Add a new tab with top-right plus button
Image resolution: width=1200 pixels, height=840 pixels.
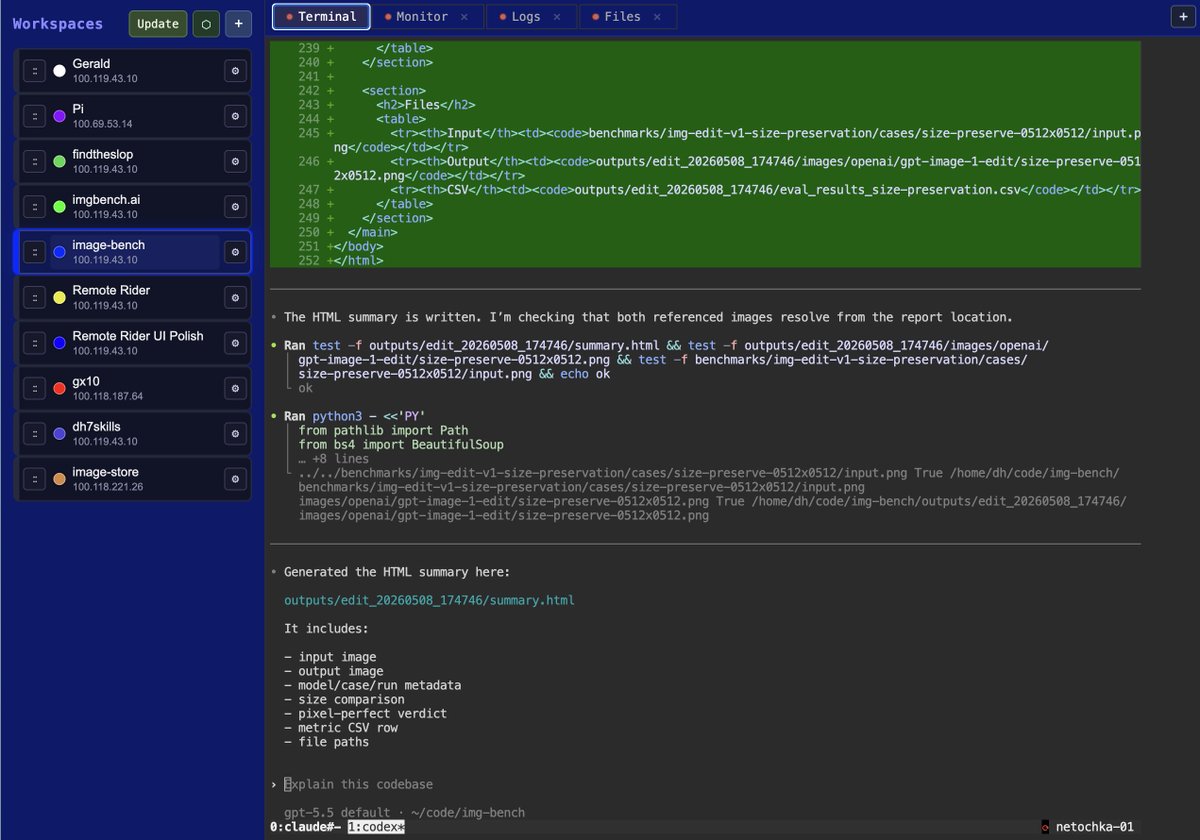[1183, 16]
